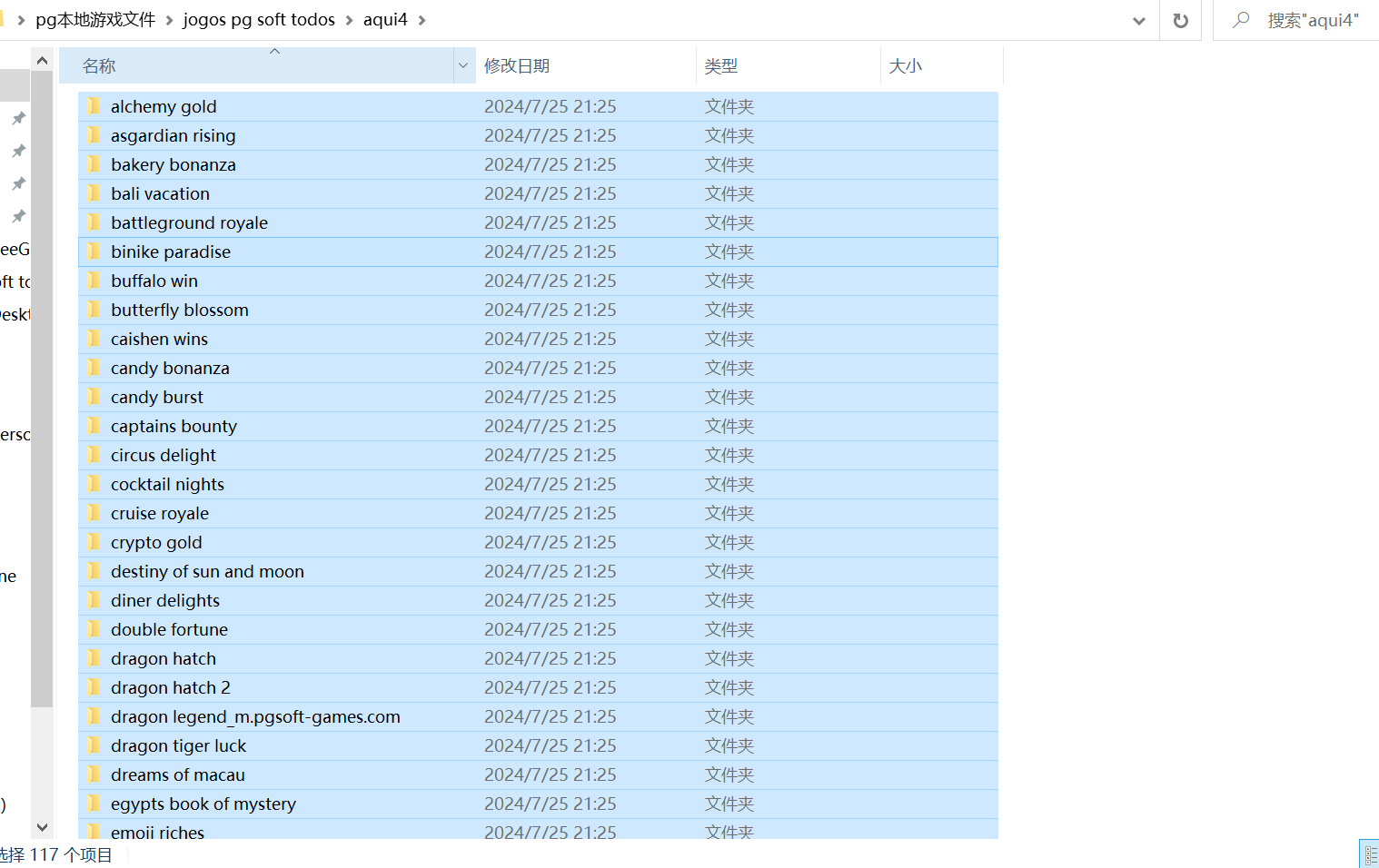Screen dimensions: 1379x868
Task: Navigate to jogos pg soft todos breadcrumb
Action: point(259,20)
